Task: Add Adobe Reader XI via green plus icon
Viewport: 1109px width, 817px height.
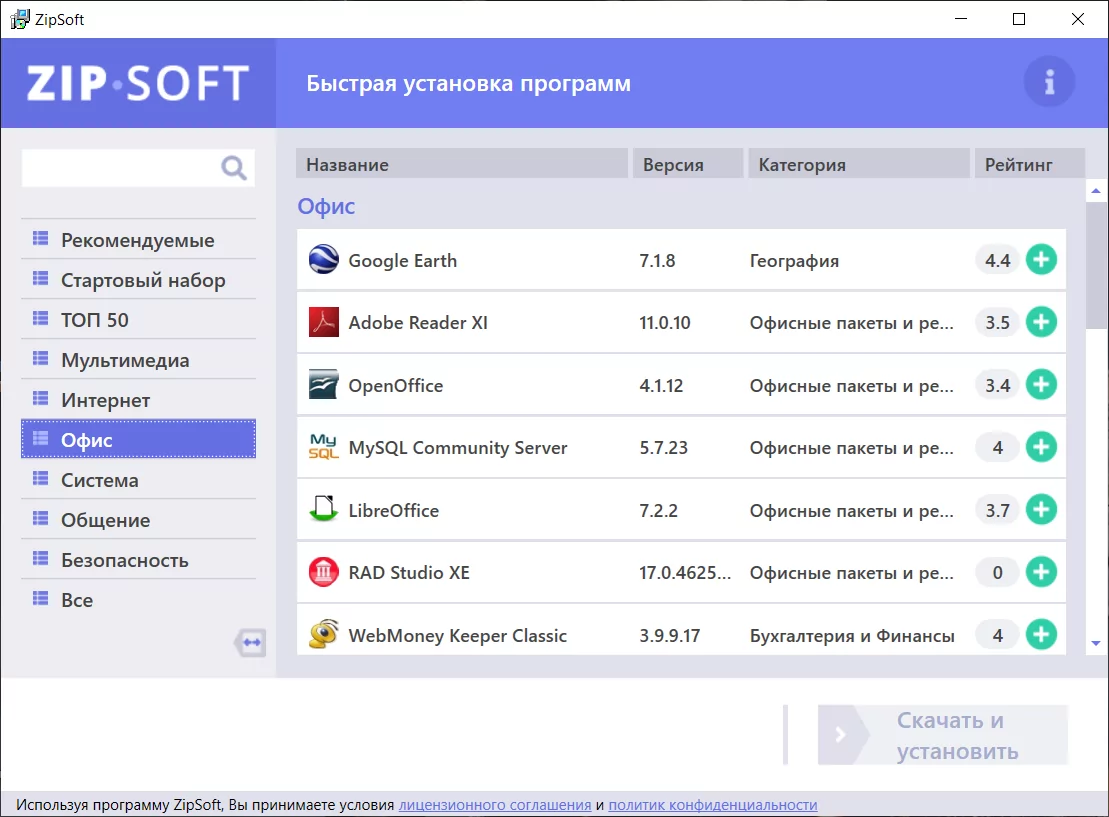Action: click(1041, 322)
